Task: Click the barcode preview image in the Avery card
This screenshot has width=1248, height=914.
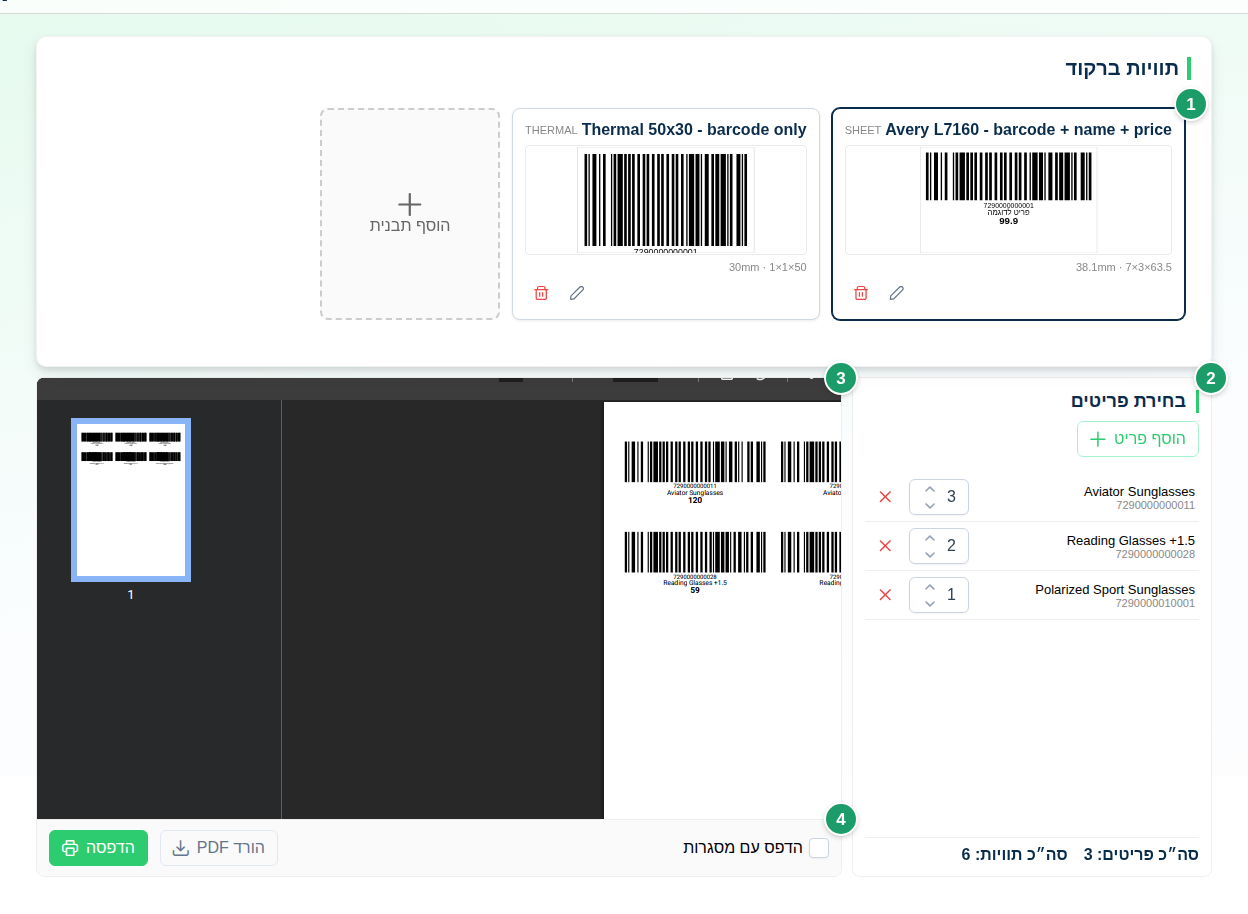Action: point(1008,200)
